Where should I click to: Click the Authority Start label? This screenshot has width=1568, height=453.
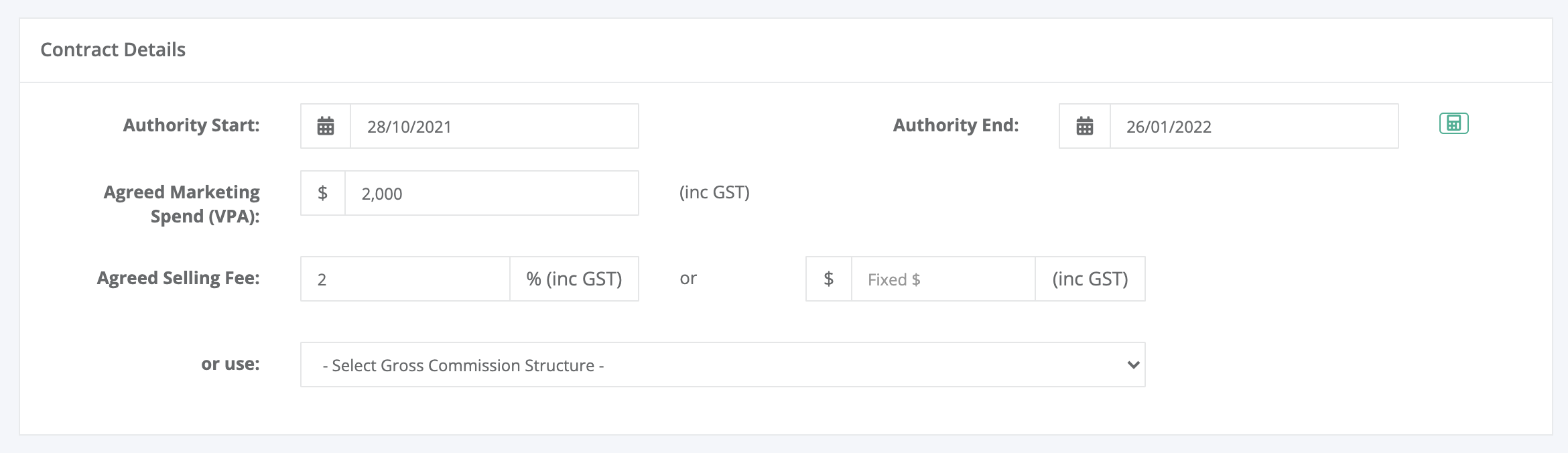[x=192, y=125]
